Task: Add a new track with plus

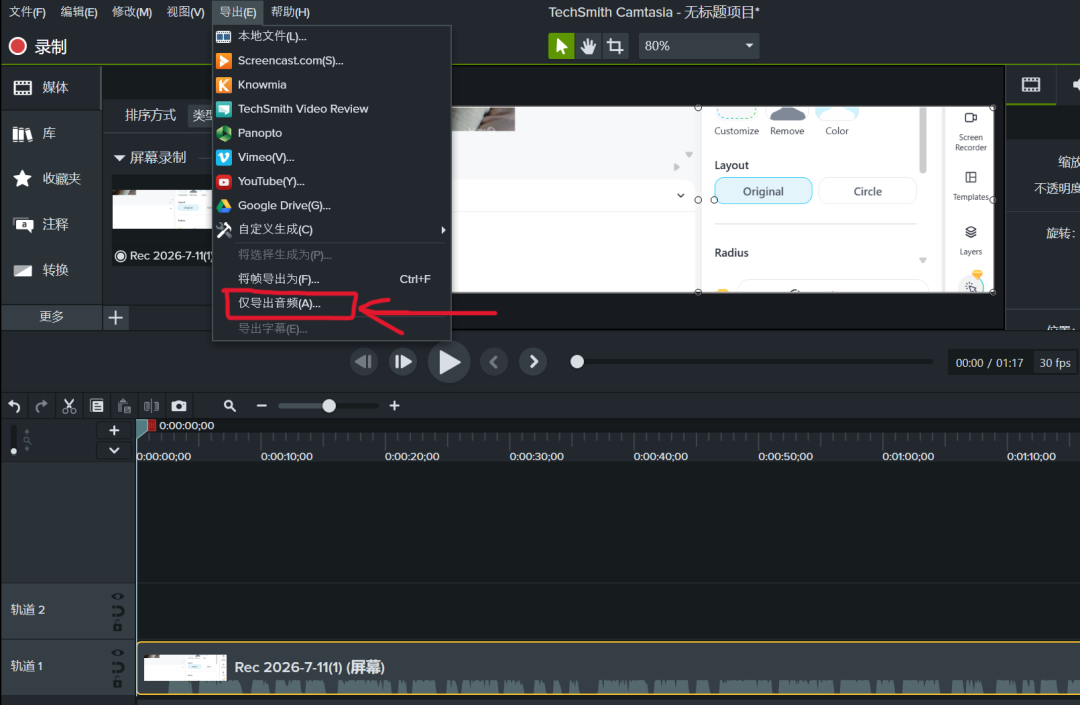Action: coord(114,430)
